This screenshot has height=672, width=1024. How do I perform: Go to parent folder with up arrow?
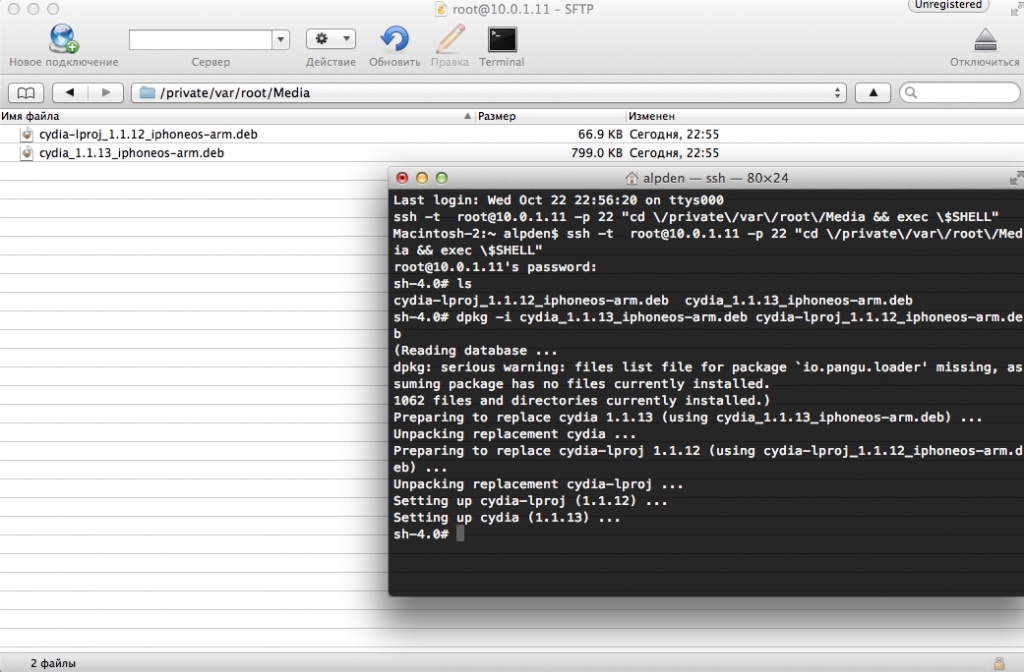[873, 93]
